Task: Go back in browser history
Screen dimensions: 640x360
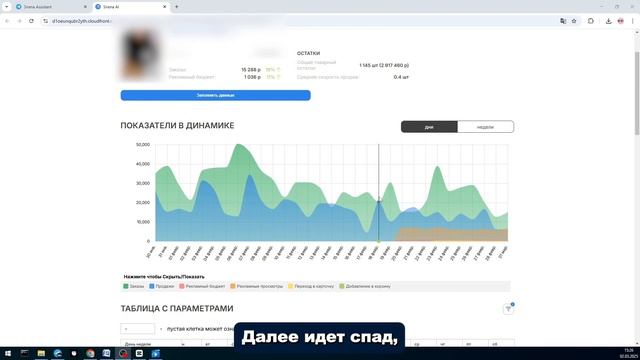Action: coord(7,21)
